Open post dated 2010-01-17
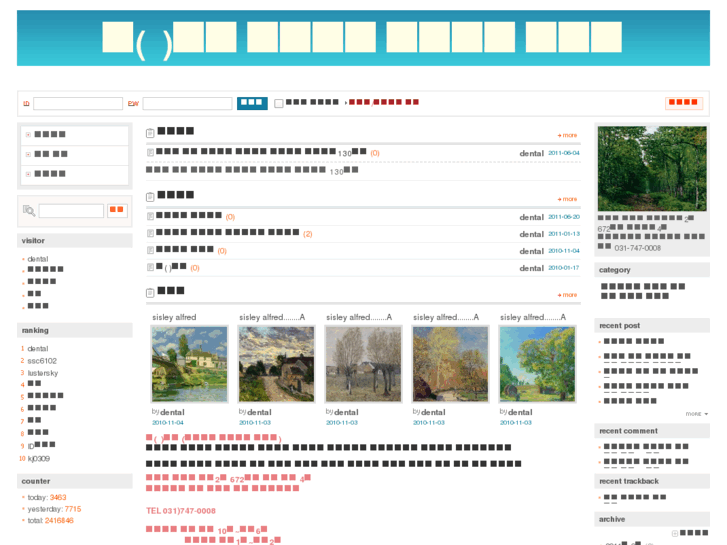The width and height of the screenshot is (727, 545). 171,267
